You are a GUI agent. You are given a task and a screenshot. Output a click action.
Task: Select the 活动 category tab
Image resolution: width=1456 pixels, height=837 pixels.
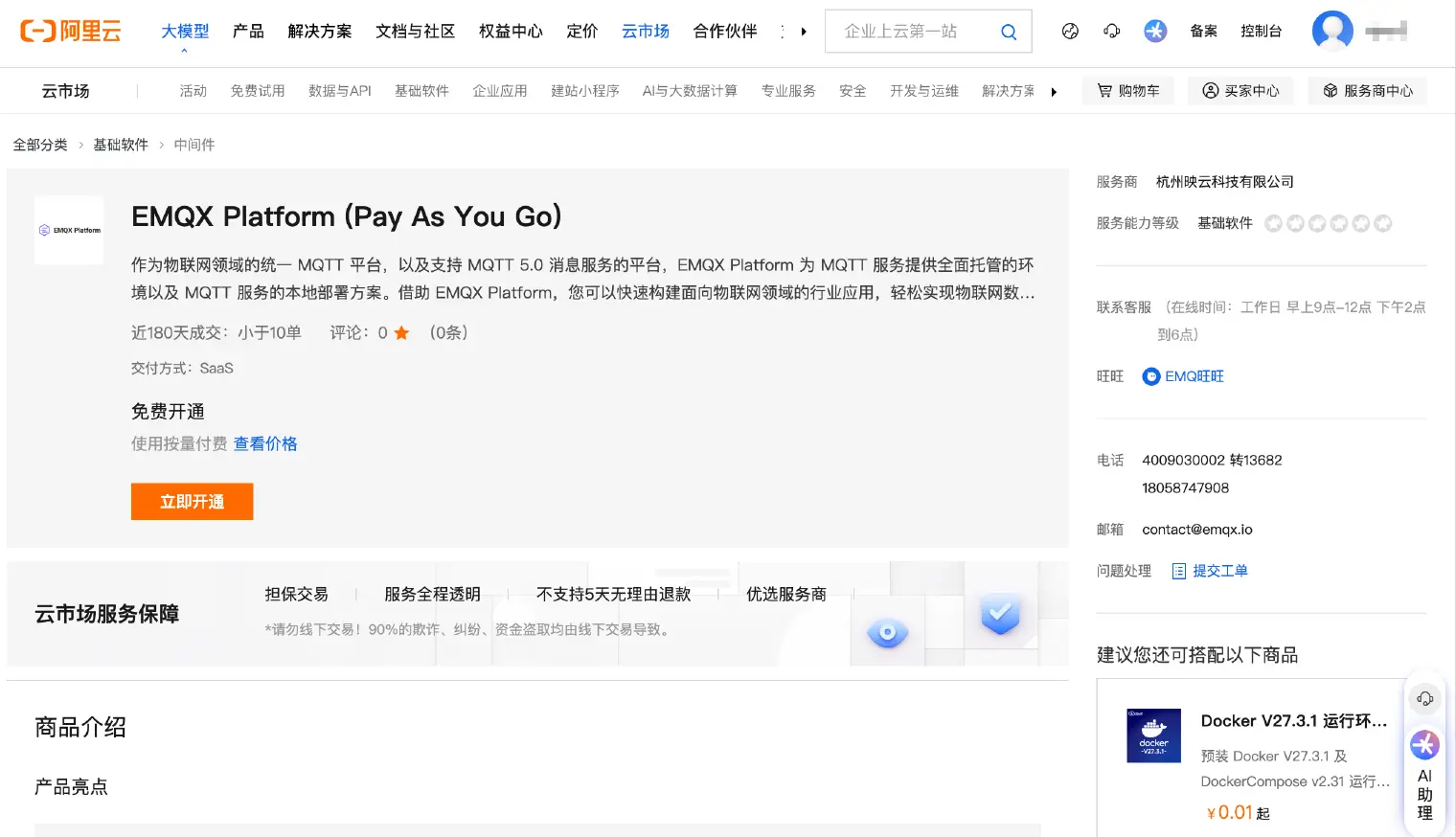point(193,91)
